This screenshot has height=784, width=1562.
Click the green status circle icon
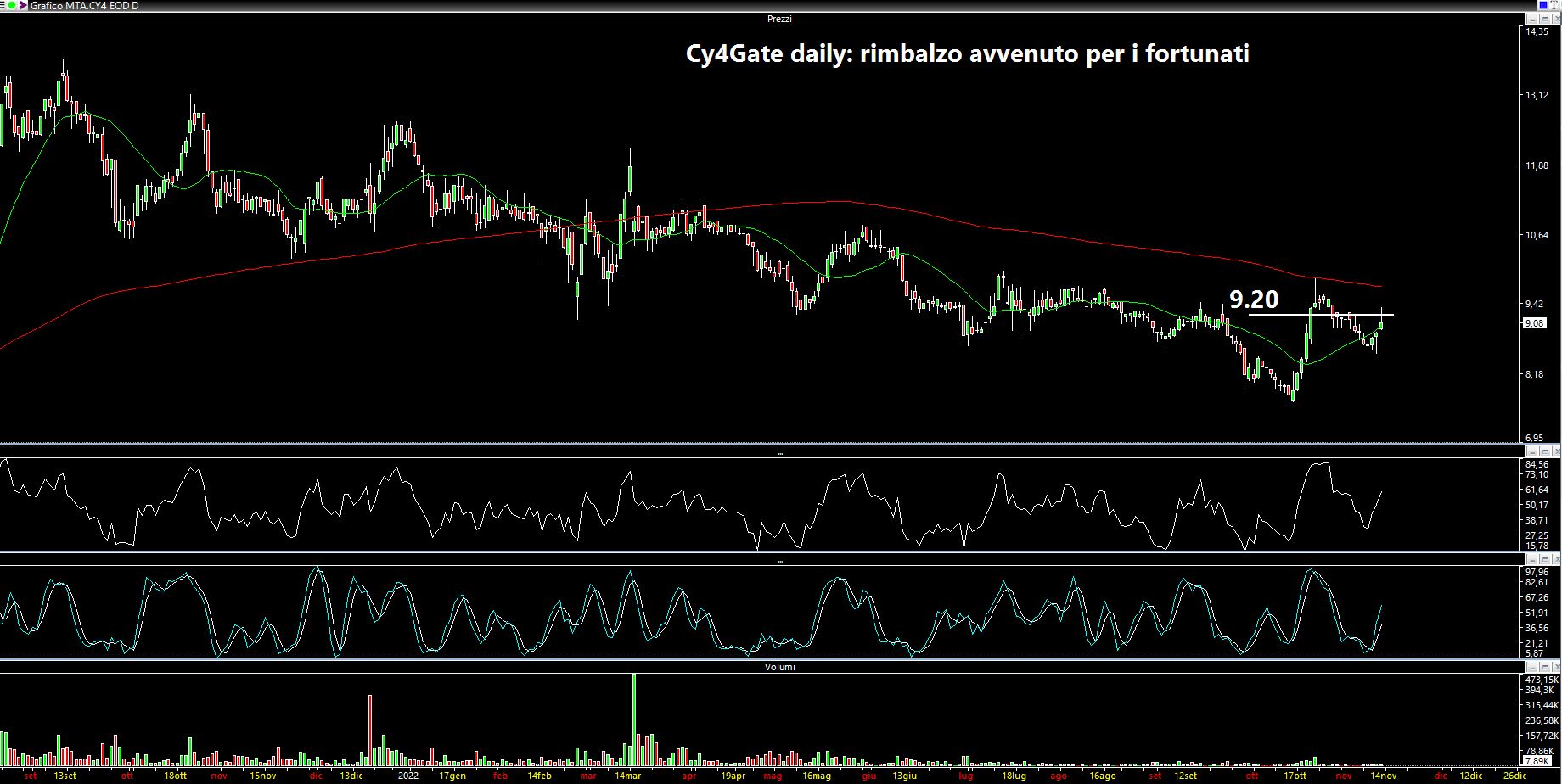coord(12,5)
